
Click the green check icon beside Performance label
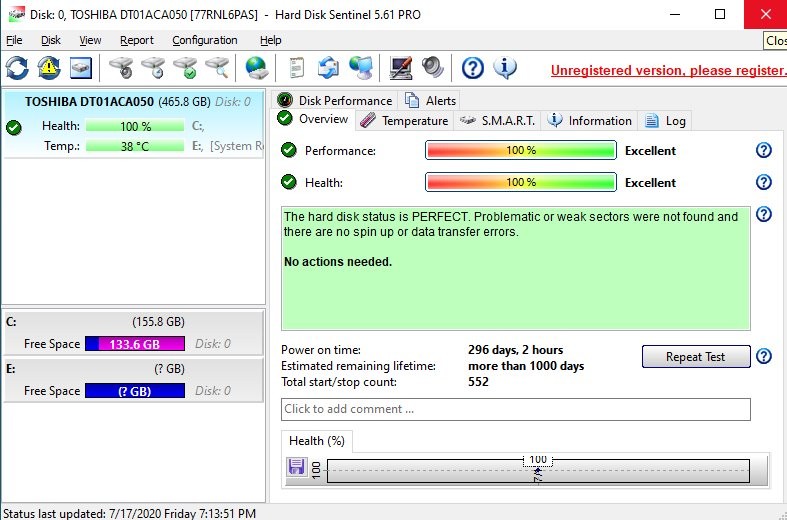pos(289,150)
